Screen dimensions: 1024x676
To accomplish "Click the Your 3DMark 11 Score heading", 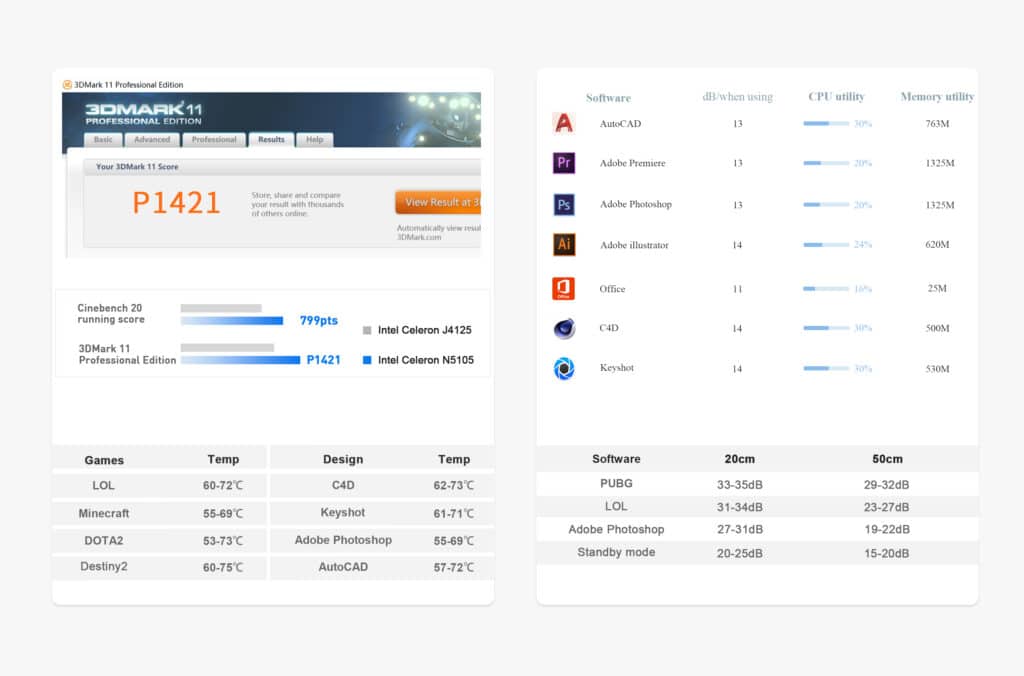I will coord(137,167).
